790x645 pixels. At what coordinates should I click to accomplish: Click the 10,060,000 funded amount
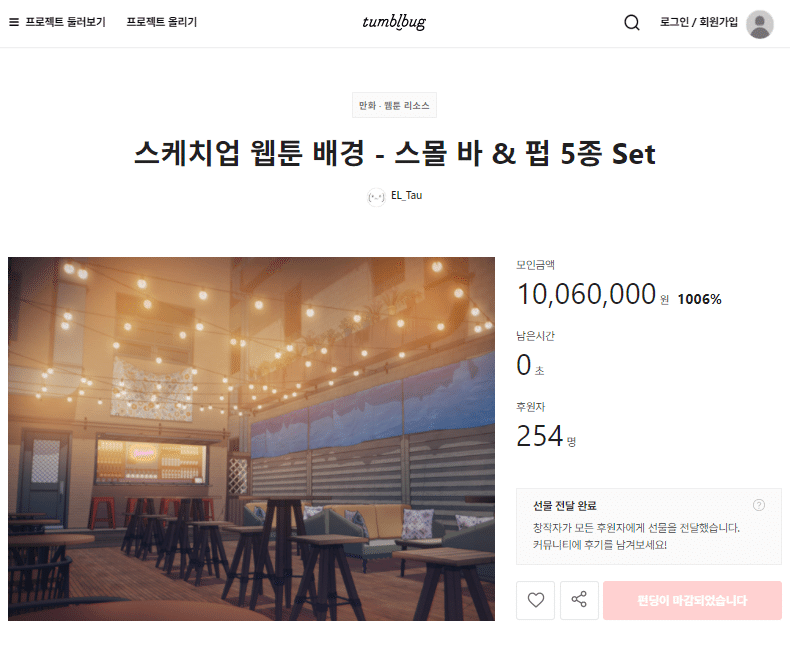[586, 294]
